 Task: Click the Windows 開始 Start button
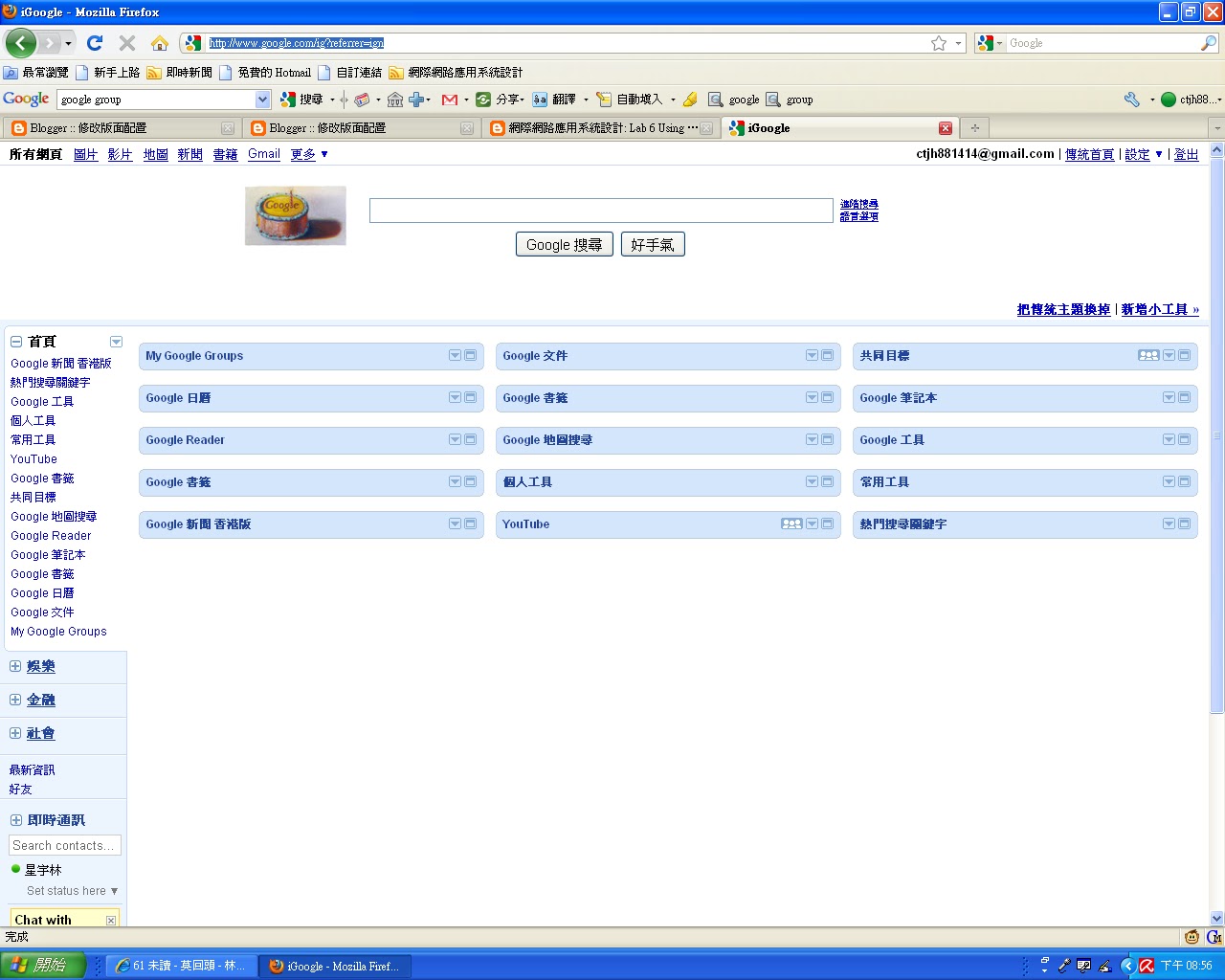click(43, 966)
